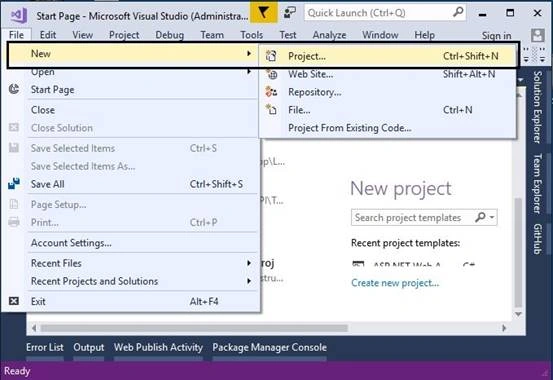Open the Edit menu

(48, 35)
